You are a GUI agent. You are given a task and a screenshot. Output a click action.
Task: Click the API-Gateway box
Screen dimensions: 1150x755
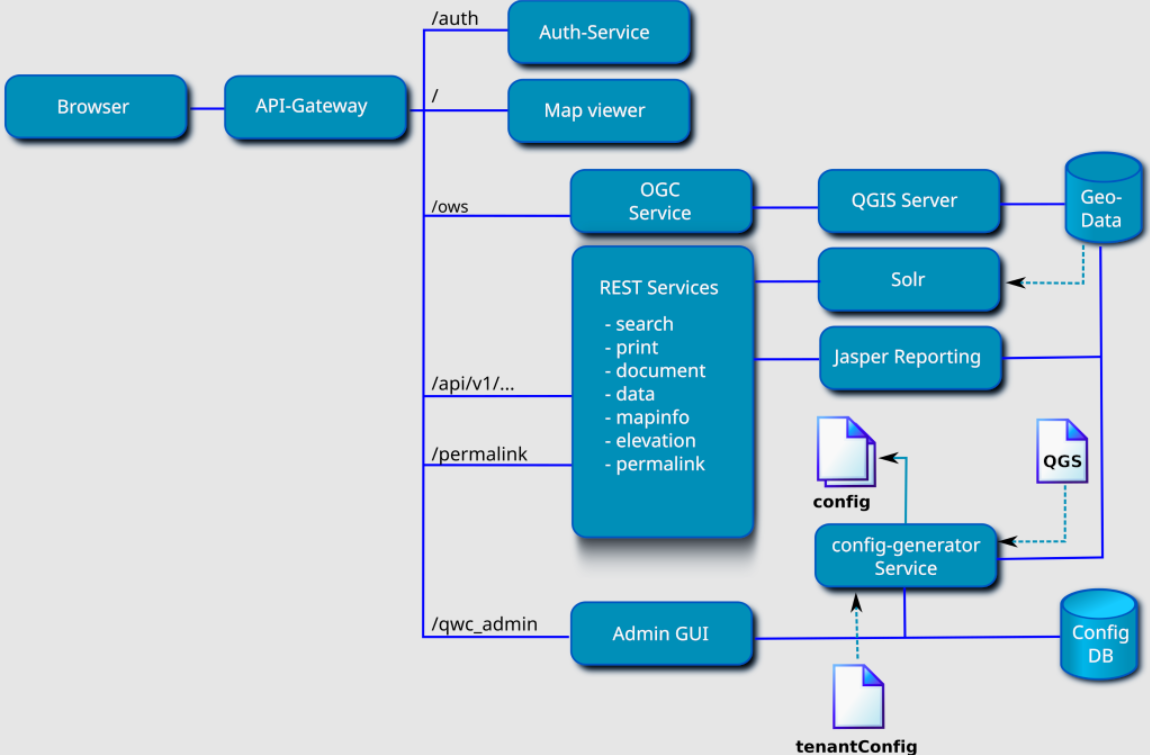(x=313, y=106)
